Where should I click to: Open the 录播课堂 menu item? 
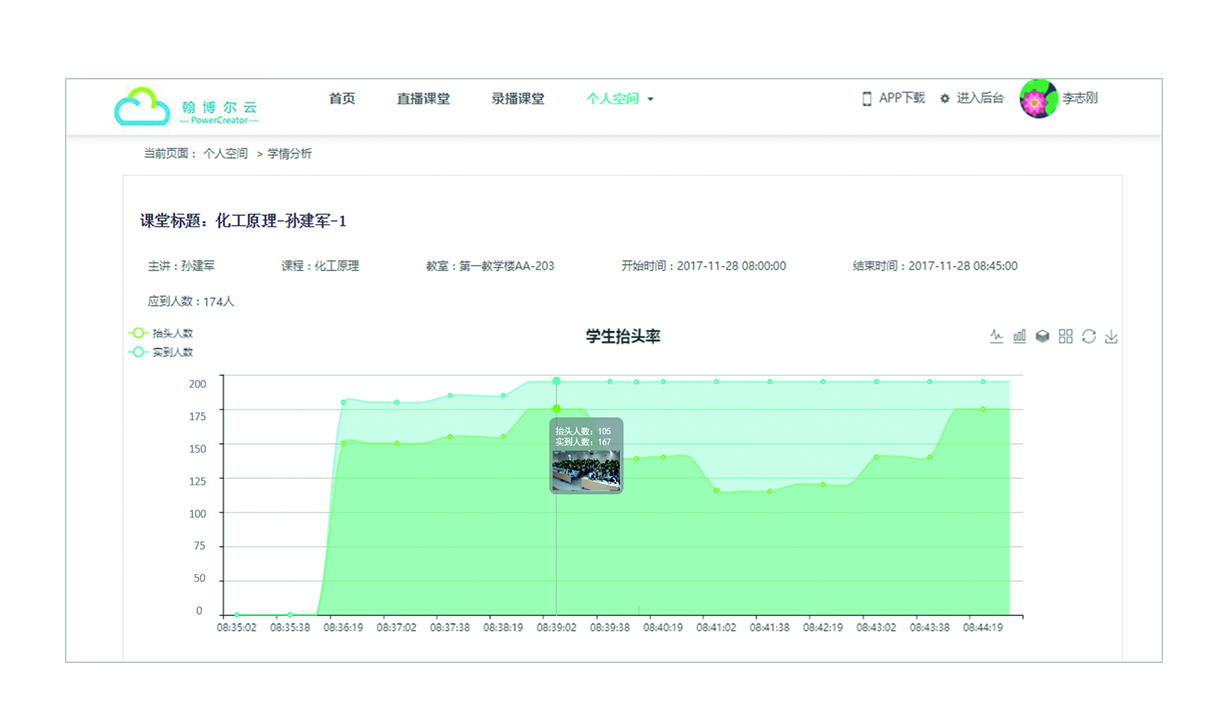[x=518, y=99]
